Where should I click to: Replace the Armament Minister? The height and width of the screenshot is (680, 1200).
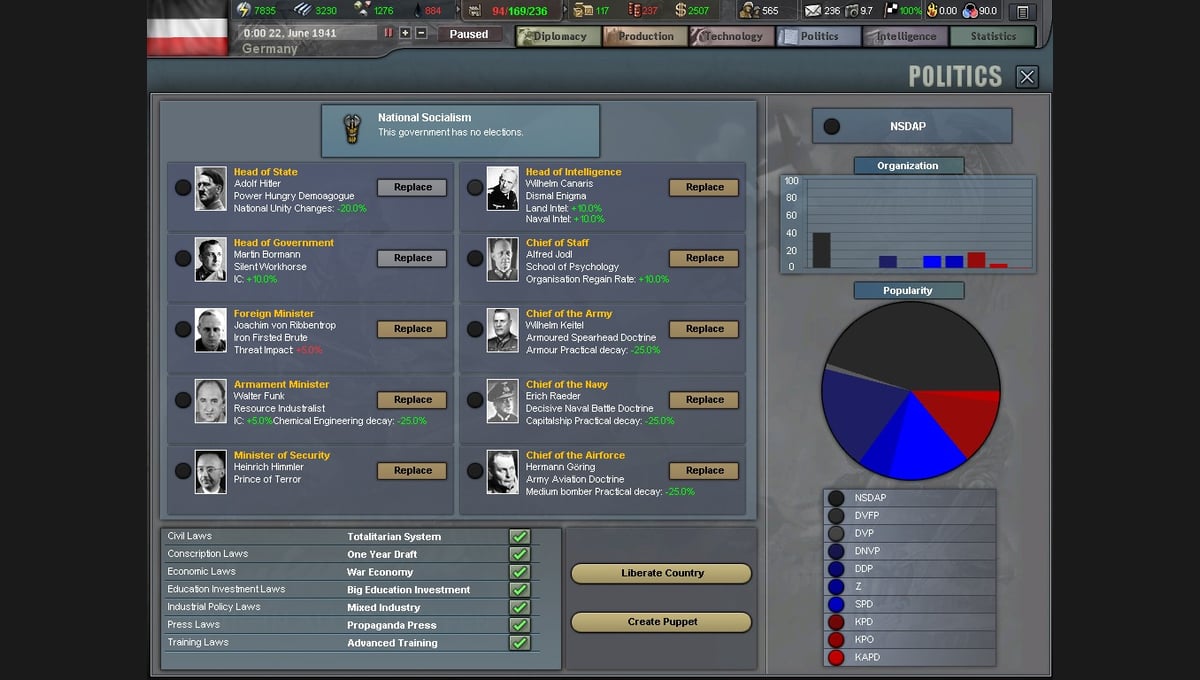412,400
